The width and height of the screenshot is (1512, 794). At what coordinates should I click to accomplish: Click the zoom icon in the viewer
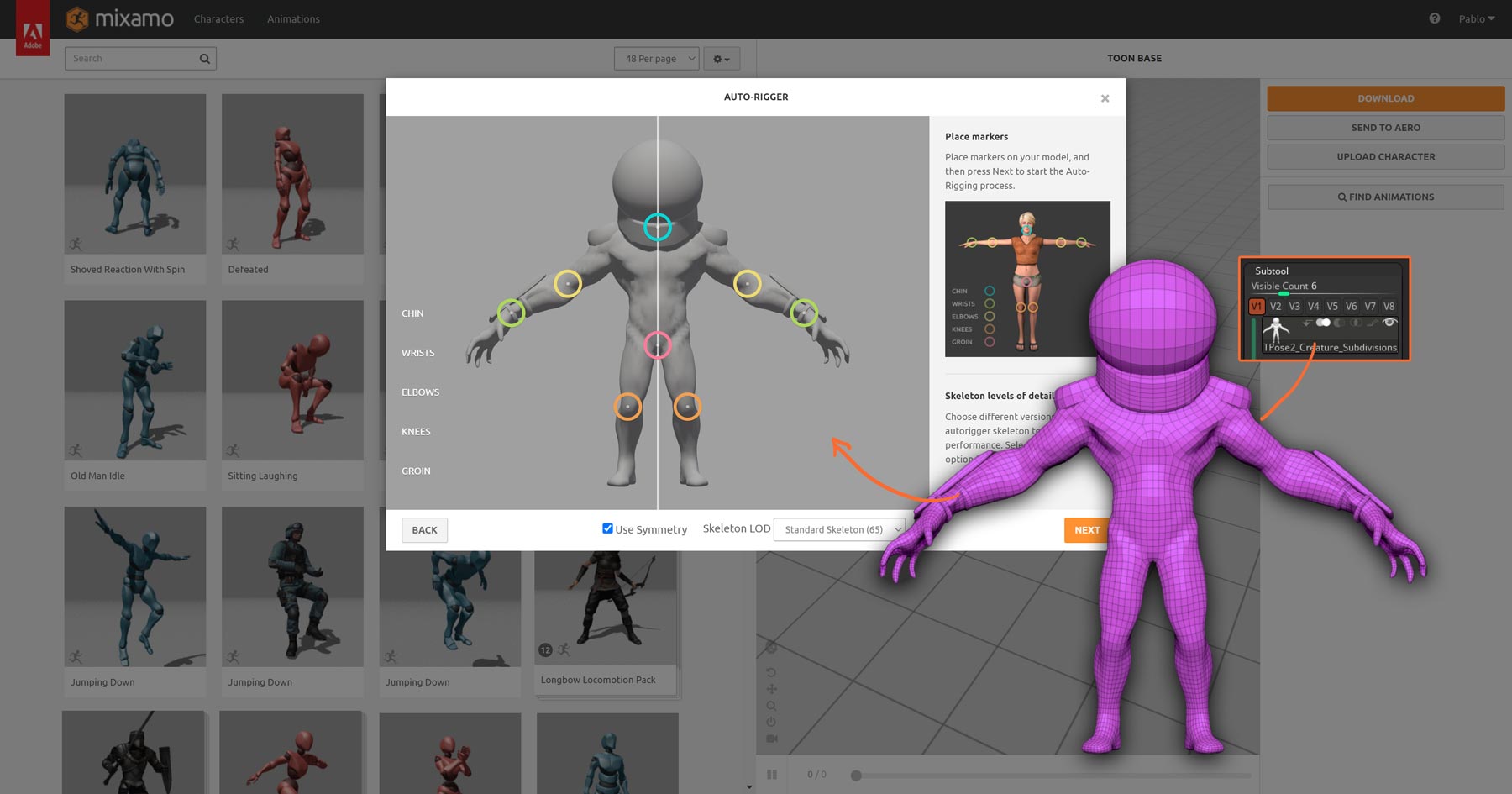pyautogui.click(x=771, y=706)
